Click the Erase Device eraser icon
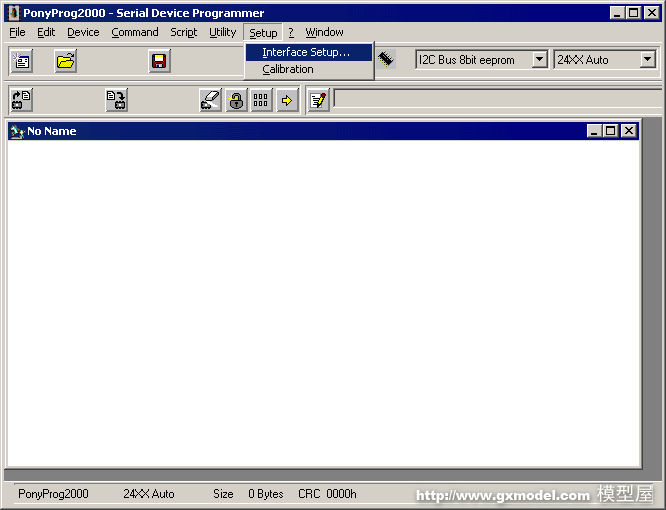 point(210,100)
